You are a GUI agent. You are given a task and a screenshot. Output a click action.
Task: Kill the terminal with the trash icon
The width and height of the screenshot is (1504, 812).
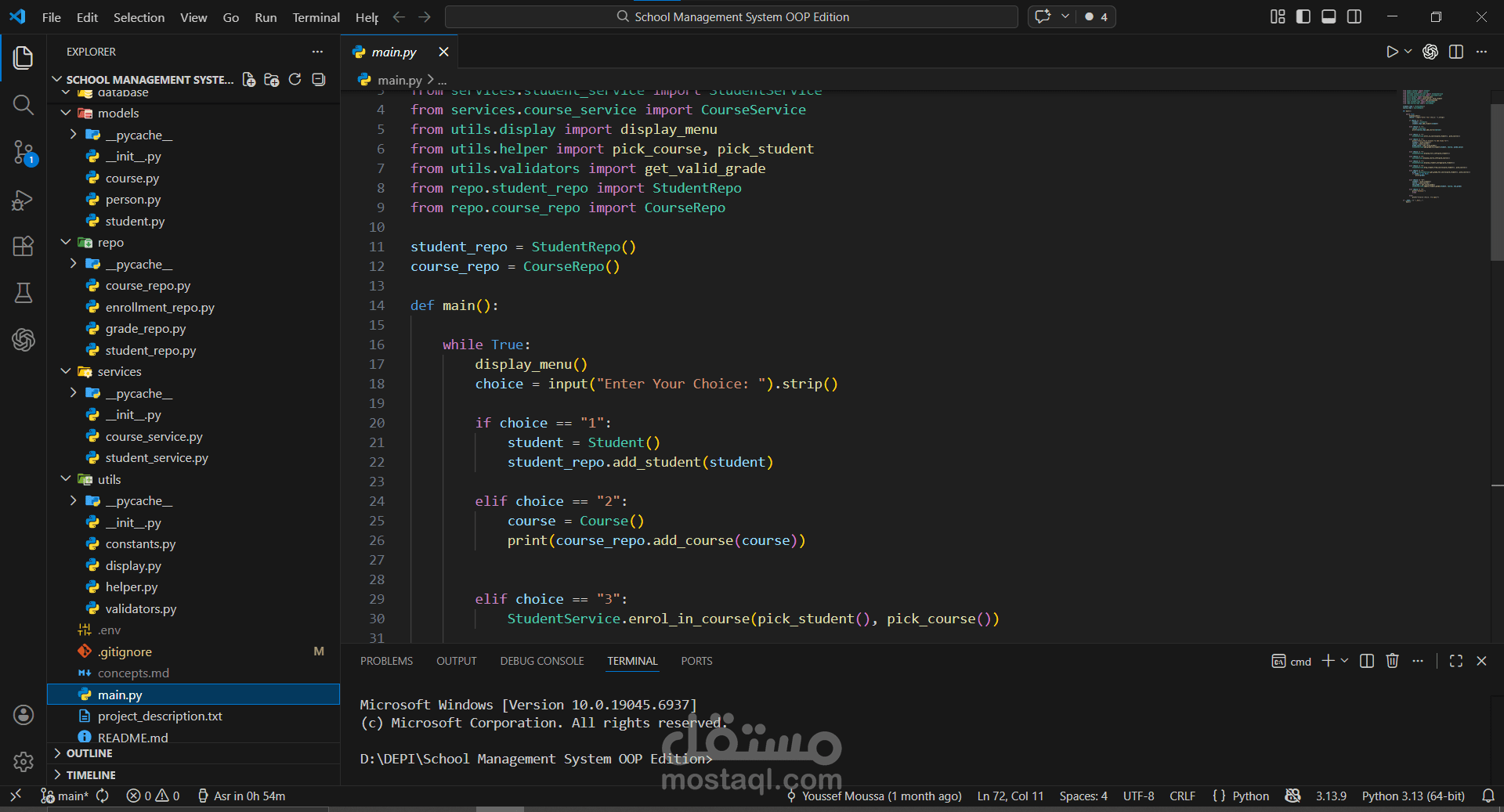(x=1392, y=661)
